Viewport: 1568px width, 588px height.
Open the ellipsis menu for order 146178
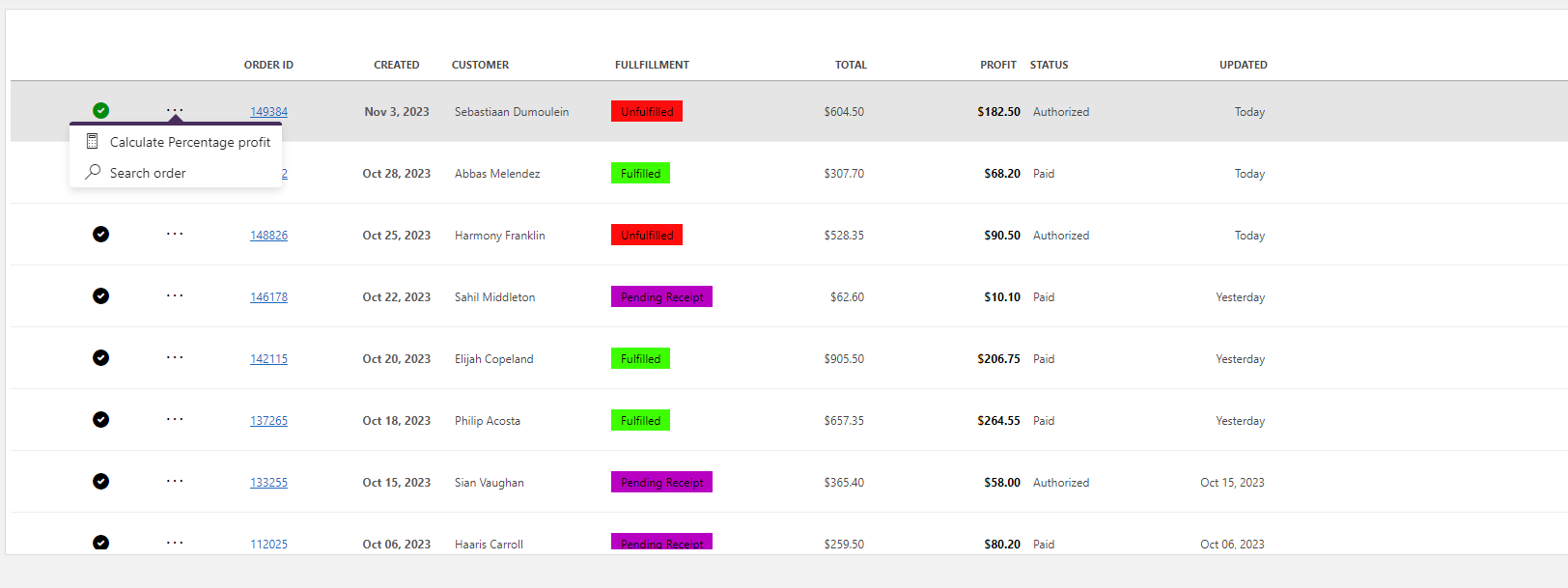coord(175,295)
